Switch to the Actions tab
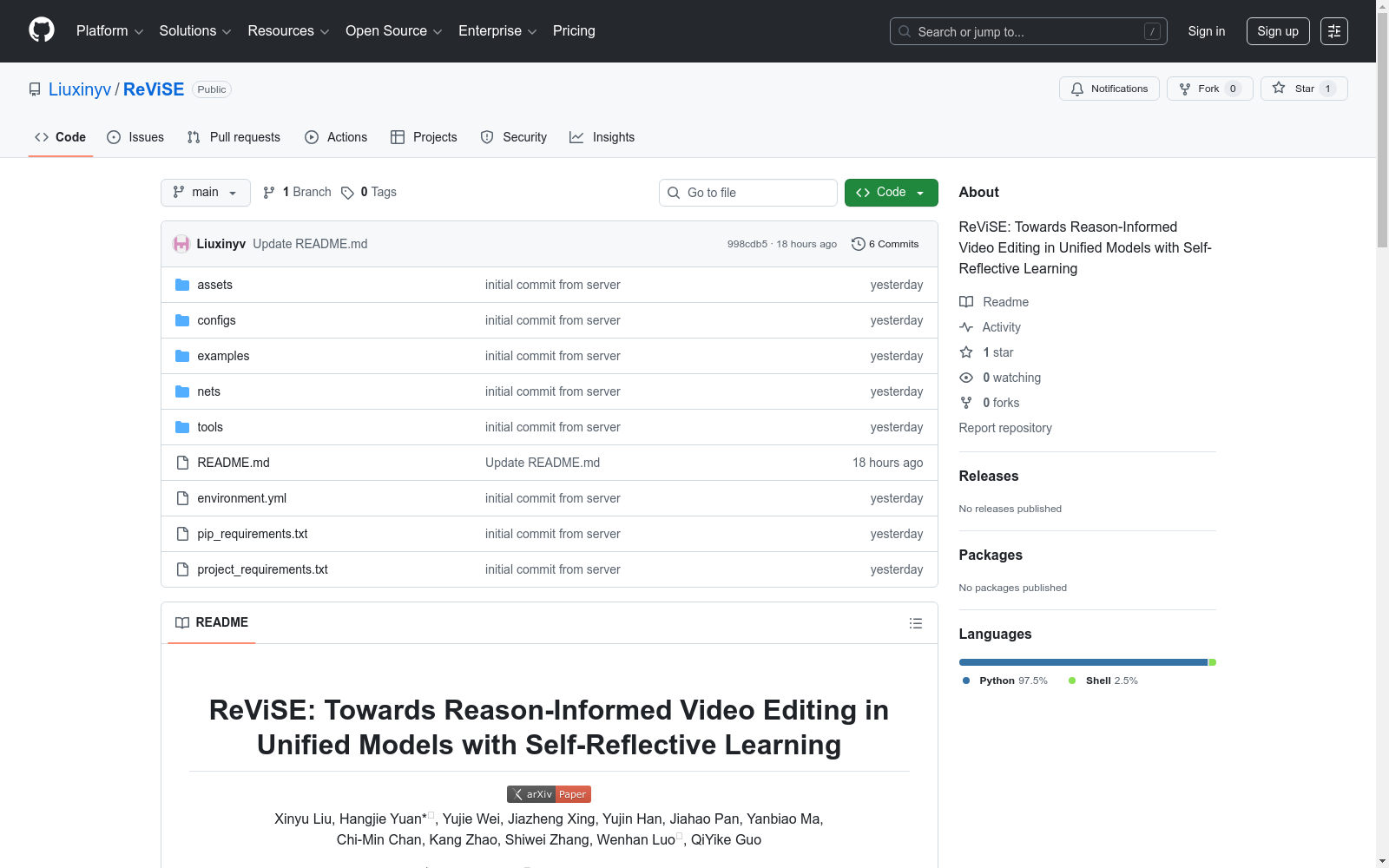This screenshot has width=1389, height=868. pos(336,137)
